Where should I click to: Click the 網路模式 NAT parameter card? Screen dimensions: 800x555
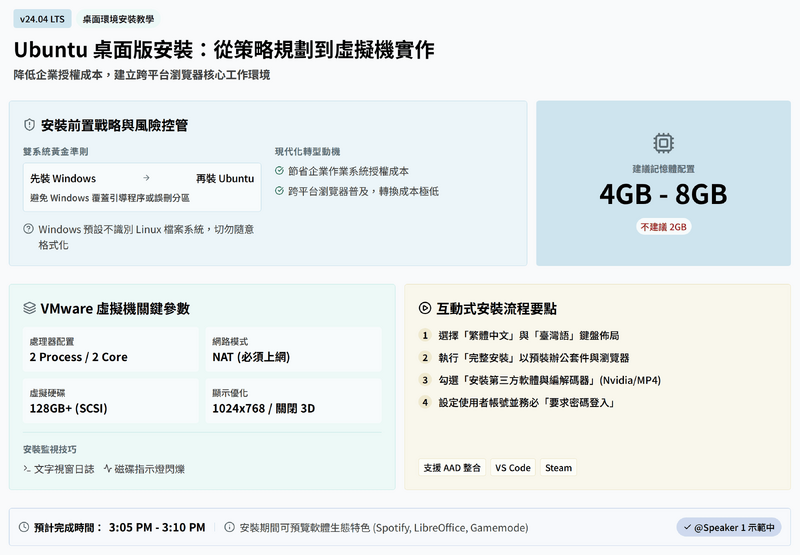click(x=295, y=349)
